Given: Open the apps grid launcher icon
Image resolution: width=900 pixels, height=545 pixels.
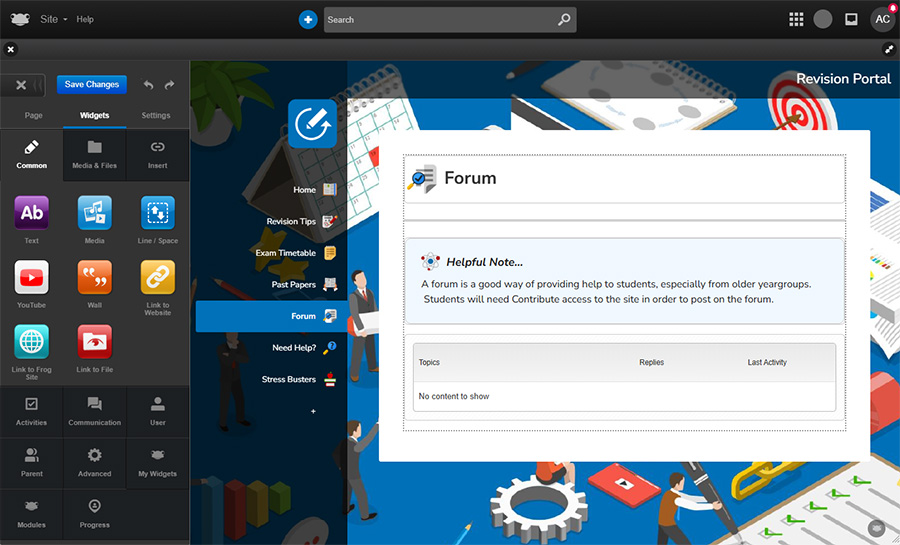Looking at the screenshot, I should coord(796,19).
